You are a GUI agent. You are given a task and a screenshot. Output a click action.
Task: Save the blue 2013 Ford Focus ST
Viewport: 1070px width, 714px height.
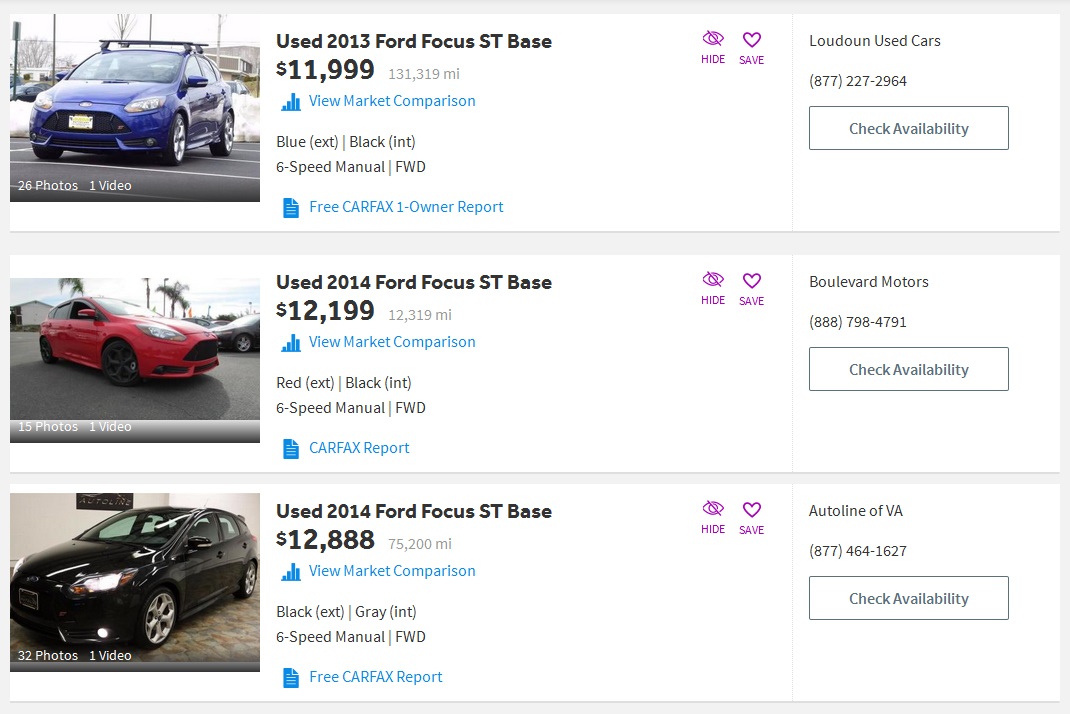click(x=751, y=48)
